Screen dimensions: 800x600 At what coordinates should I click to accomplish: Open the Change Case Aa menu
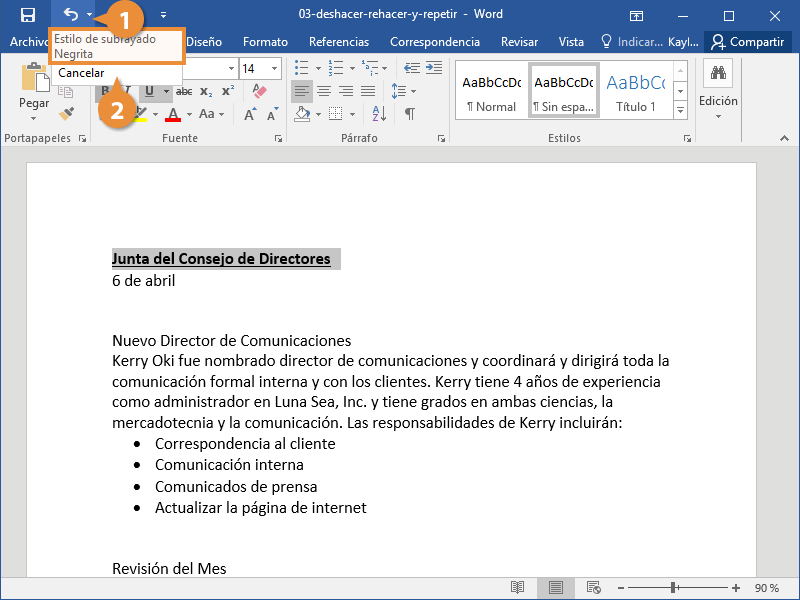pyautogui.click(x=211, y=114)
